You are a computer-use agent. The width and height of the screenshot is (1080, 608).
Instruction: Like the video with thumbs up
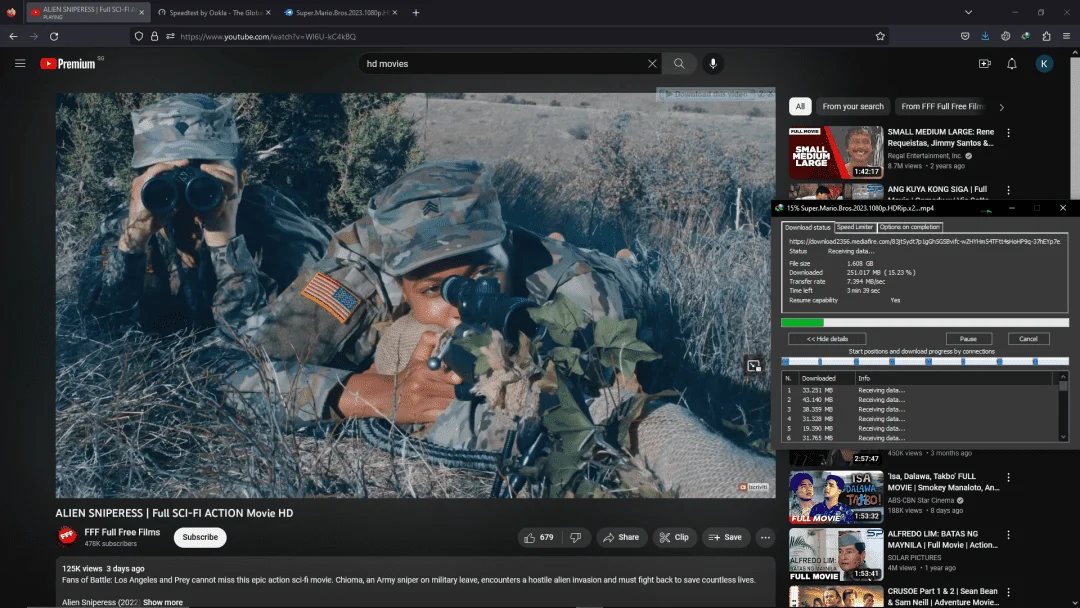539,537
